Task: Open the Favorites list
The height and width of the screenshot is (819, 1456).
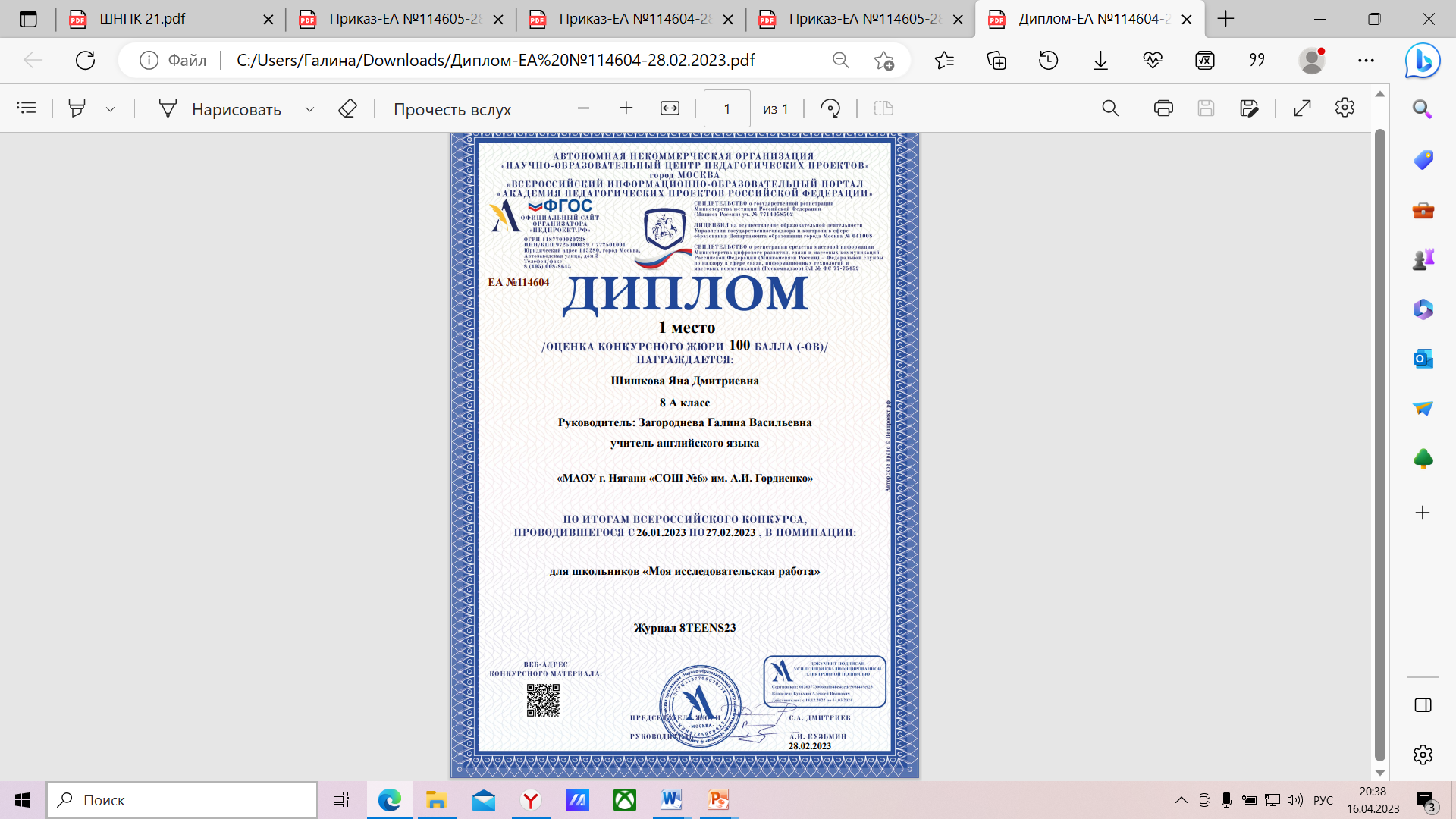Action: click(944, 60)
